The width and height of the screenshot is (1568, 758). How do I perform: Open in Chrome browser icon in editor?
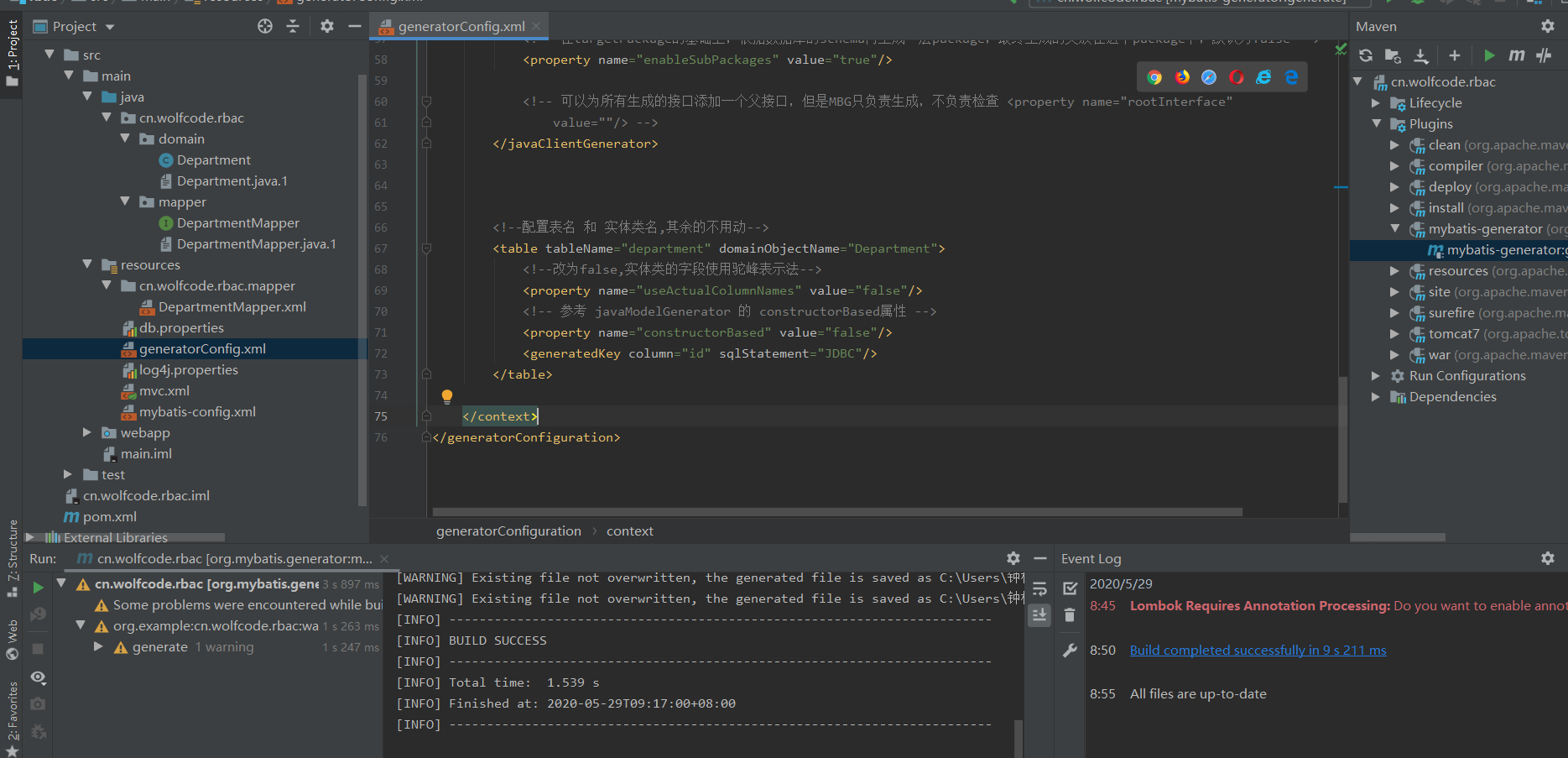tap(1154, 77)
